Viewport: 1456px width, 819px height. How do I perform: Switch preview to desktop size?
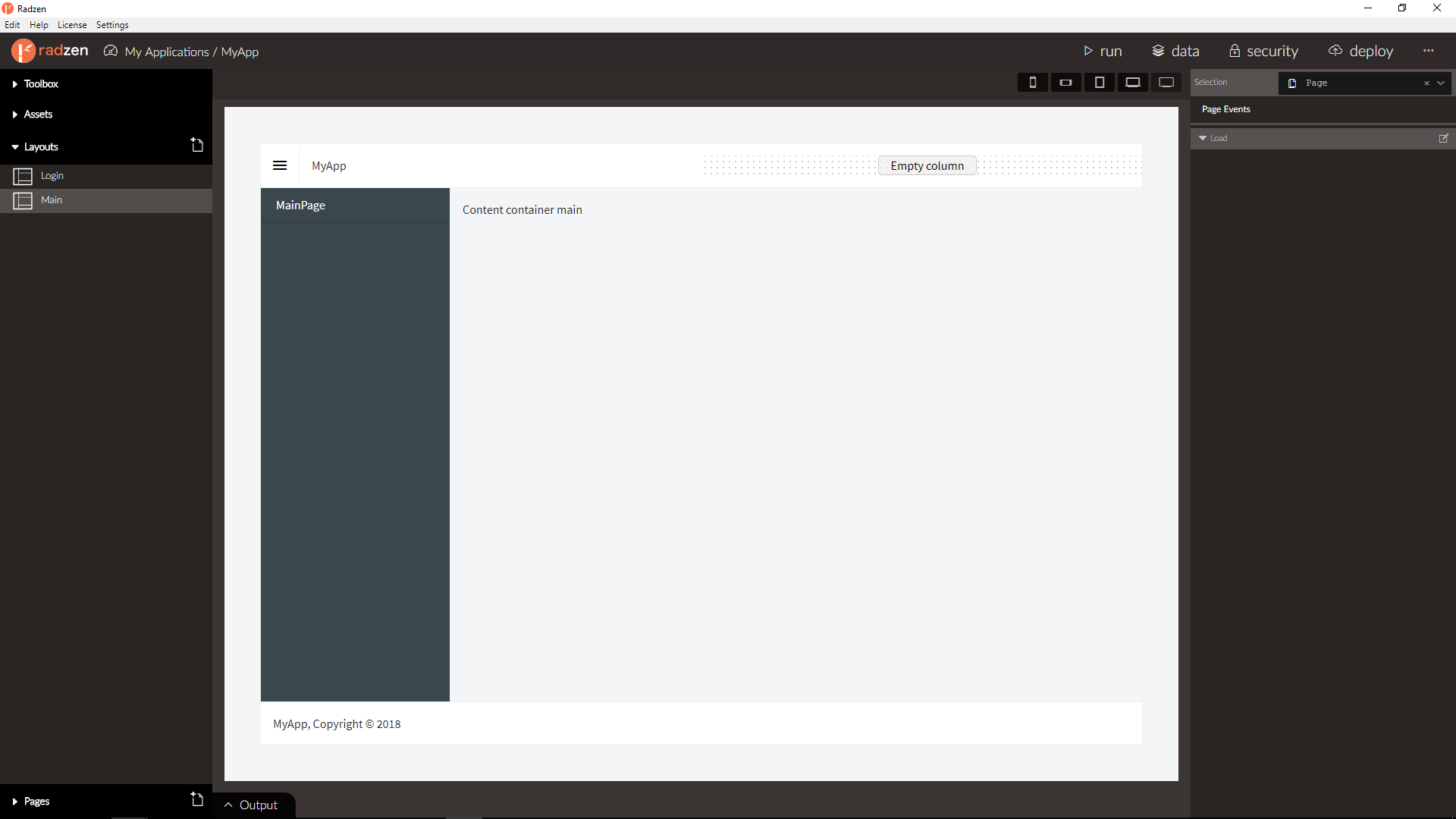(1166, 83)
